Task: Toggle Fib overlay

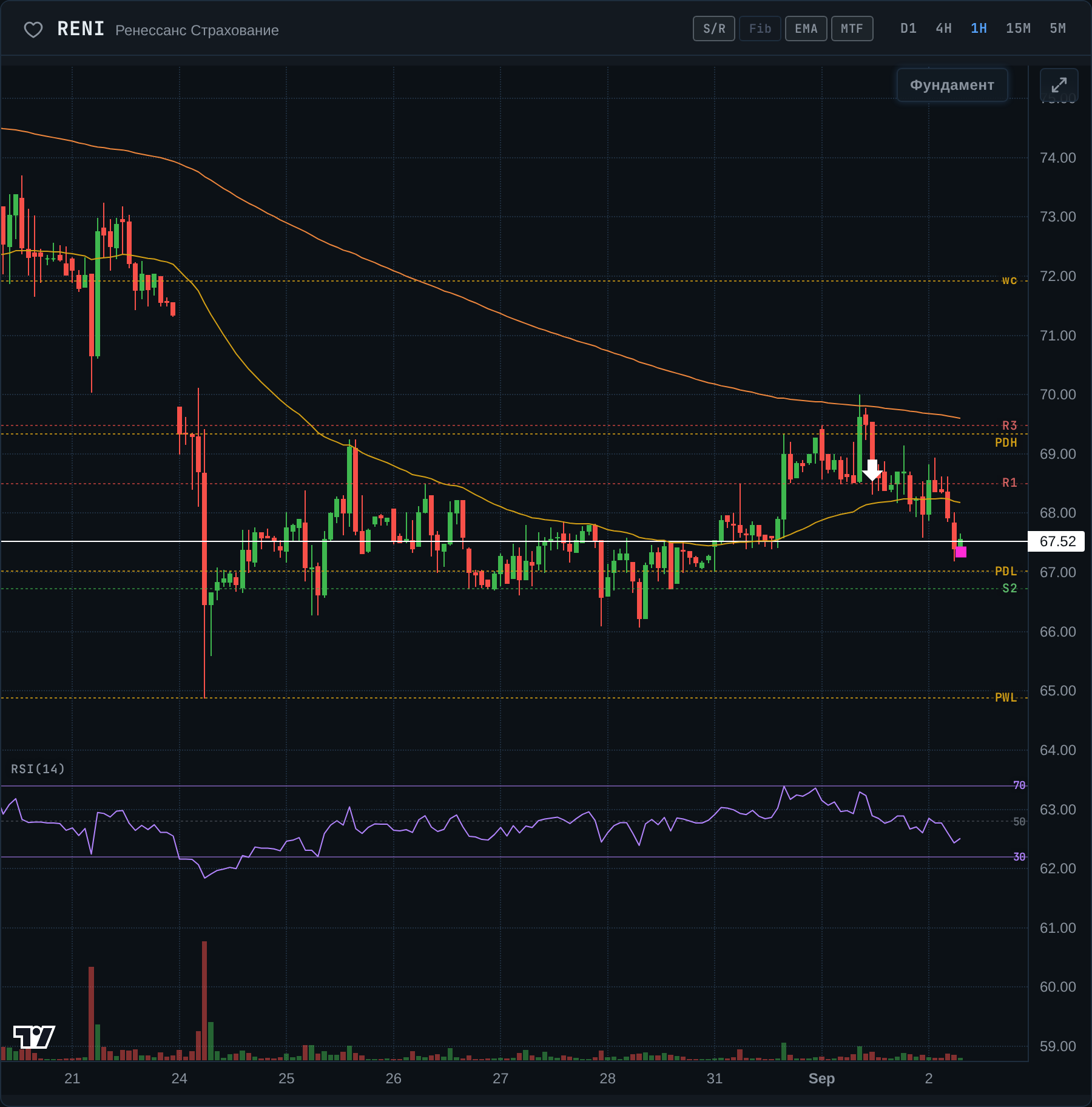Action: pyautogui.click(x=760, y=29)
